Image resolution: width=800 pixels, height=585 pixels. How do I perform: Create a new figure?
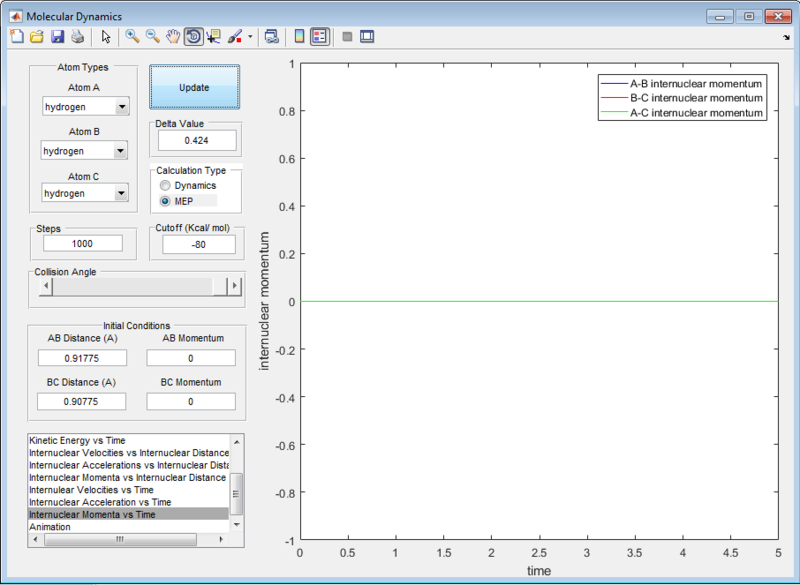tap(17, 37)
